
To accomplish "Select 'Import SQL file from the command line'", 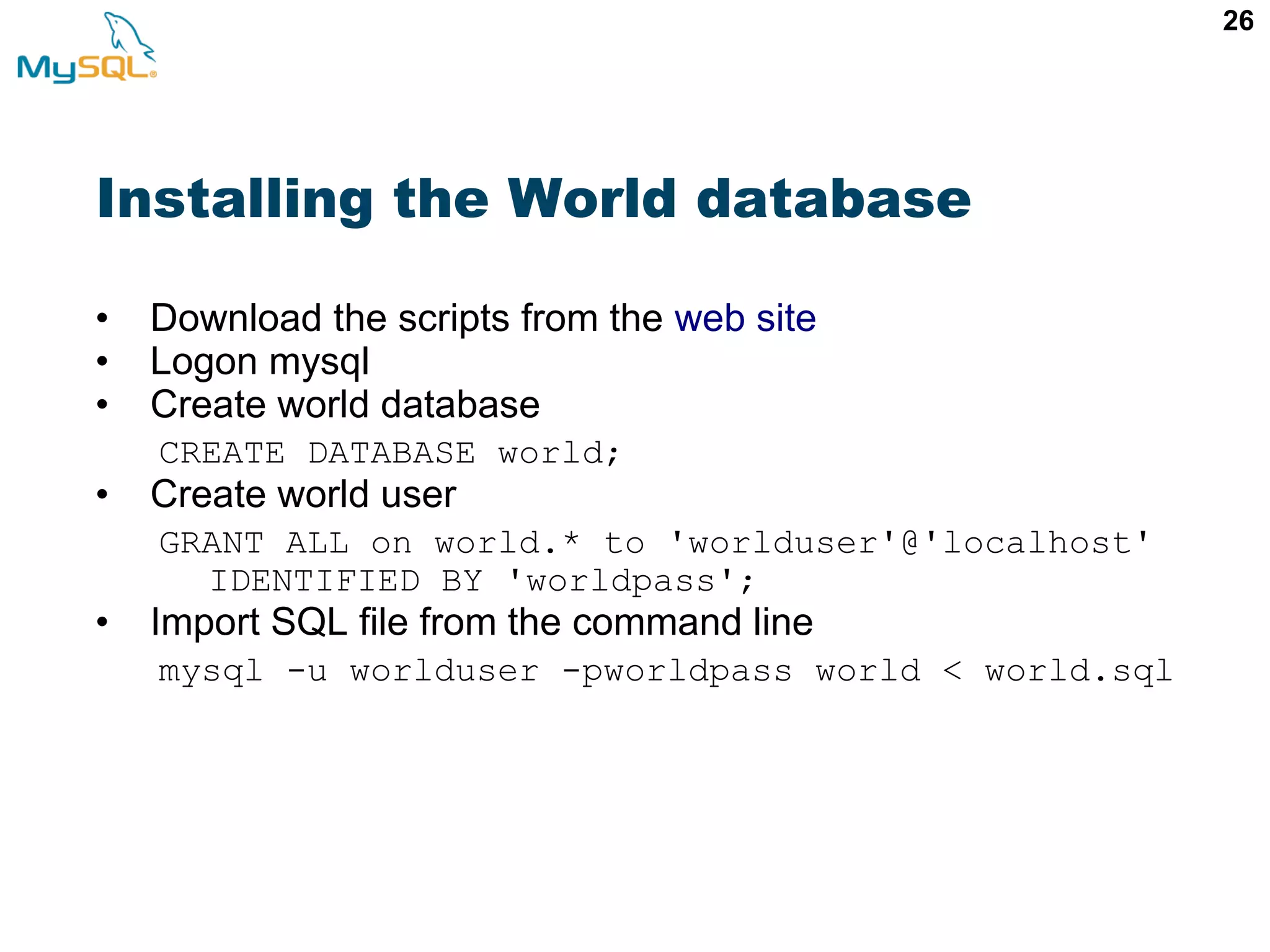I will (482, 622).
